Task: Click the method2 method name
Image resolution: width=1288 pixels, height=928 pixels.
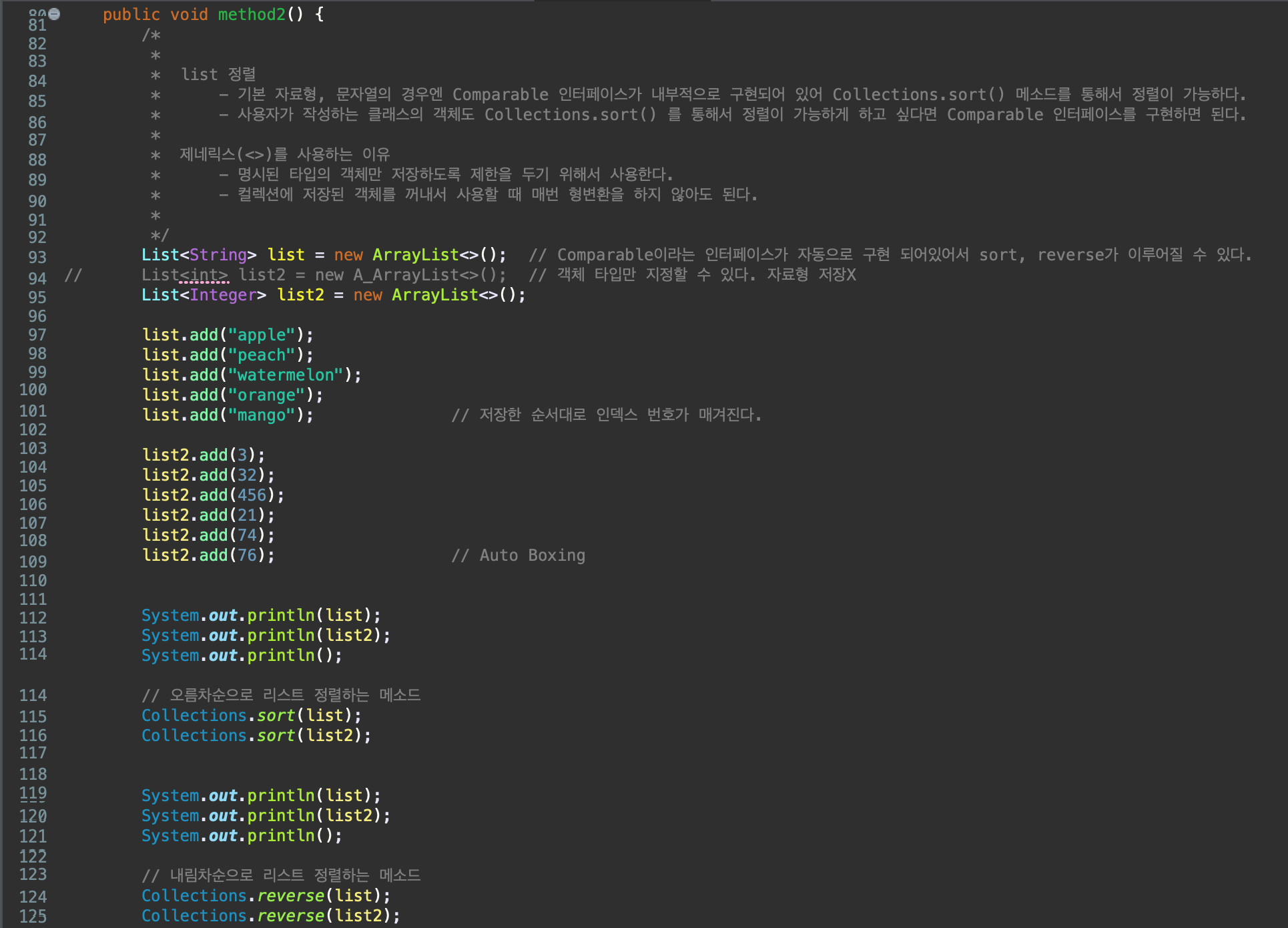Action: 252,14
